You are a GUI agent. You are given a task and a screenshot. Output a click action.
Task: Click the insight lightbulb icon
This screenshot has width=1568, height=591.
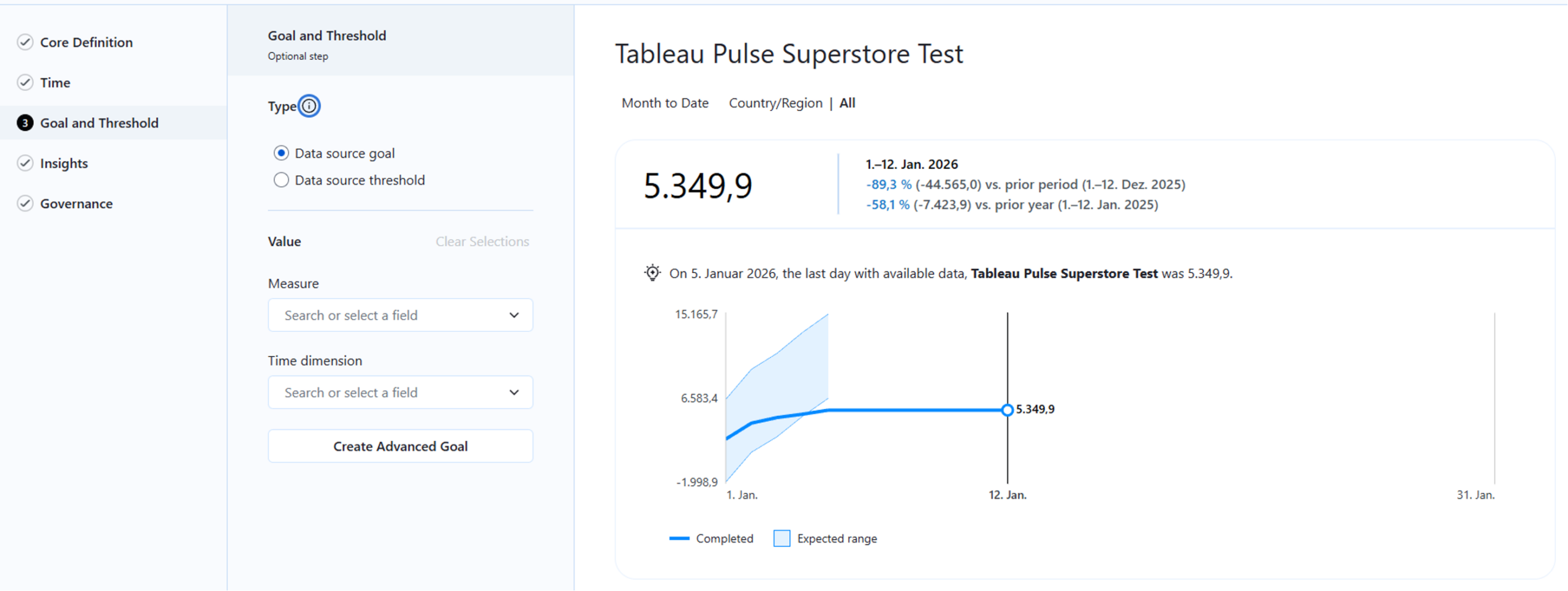point(652,273)
